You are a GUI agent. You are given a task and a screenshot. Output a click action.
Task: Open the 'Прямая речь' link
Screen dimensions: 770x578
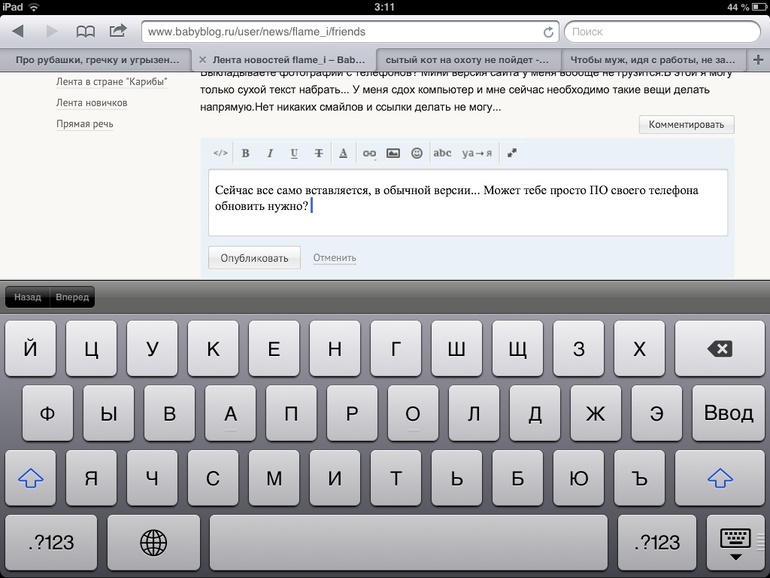point(84,124)
